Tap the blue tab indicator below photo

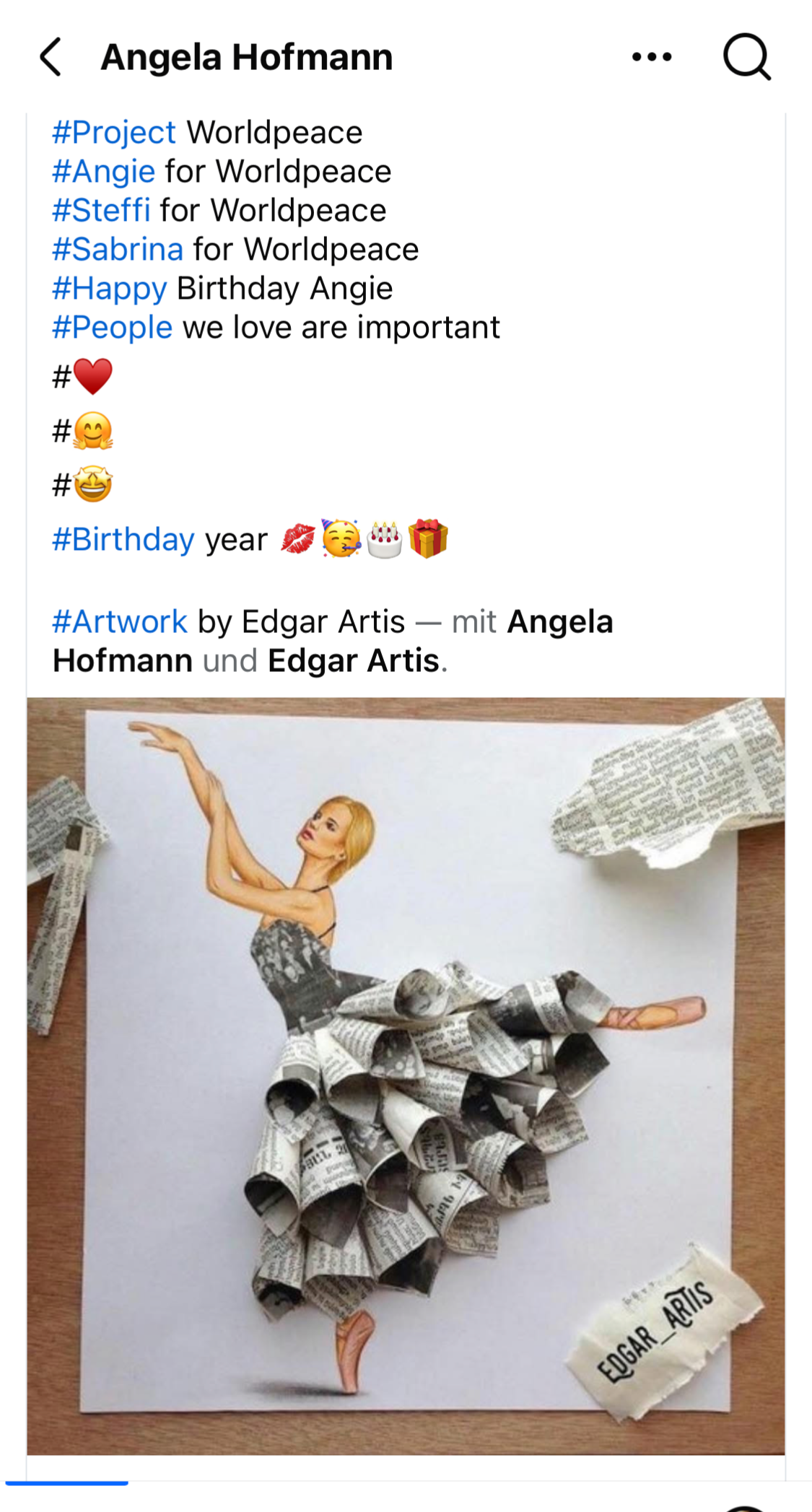click(x=66, y=1482)
